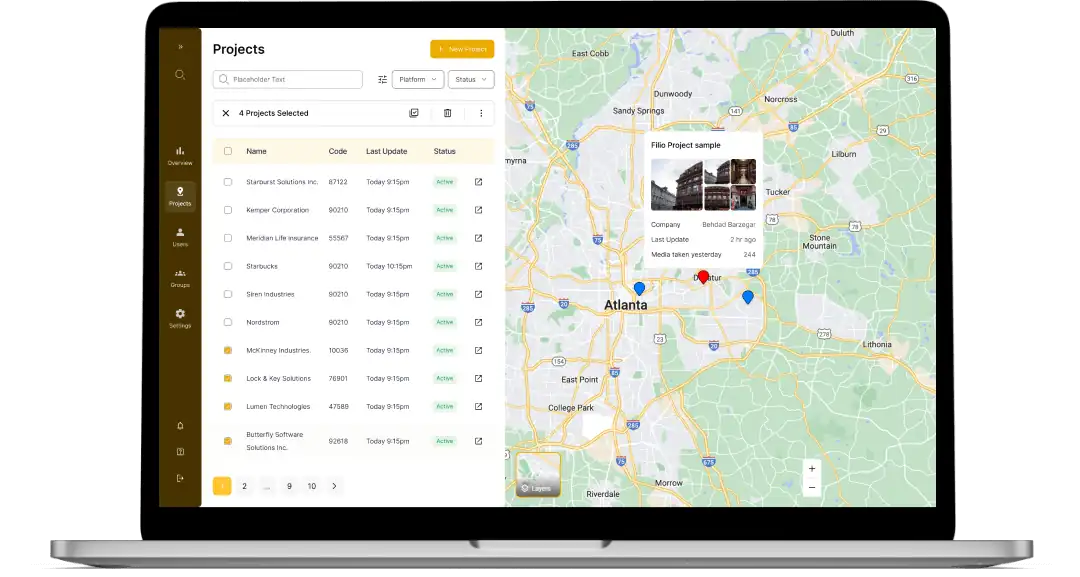Go to page 2 of projects

(244, 486)
